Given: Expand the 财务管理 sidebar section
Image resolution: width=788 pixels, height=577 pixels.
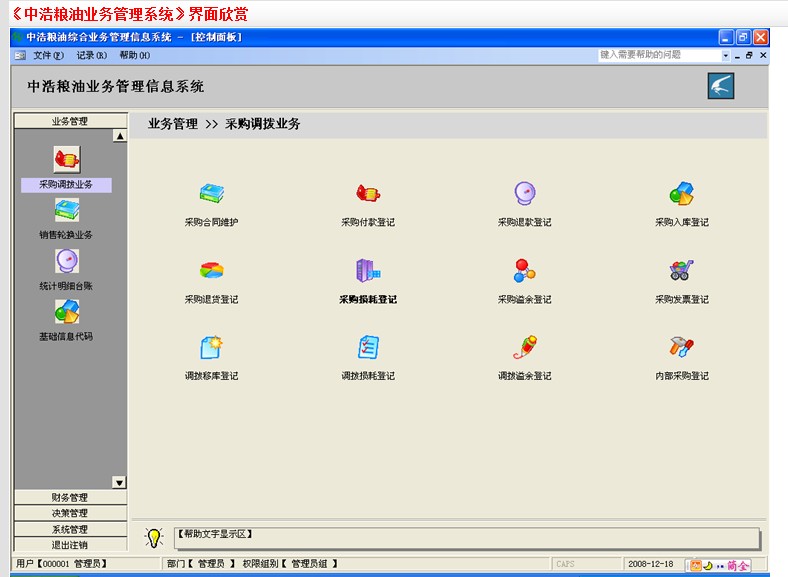Looking at the screenshot, I should (70, 497).
